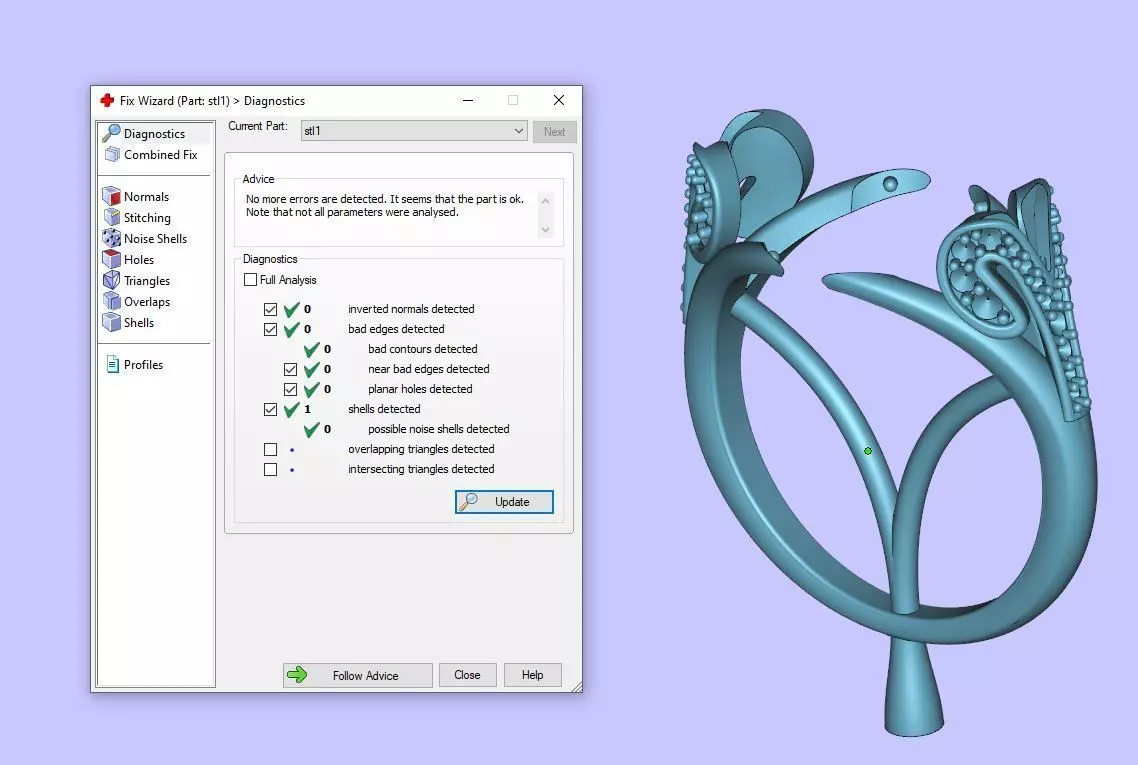This screenshot has width=1138, height=765.
Task: Click the 'No more errors are detected' advice text
Action: (385, 205)
